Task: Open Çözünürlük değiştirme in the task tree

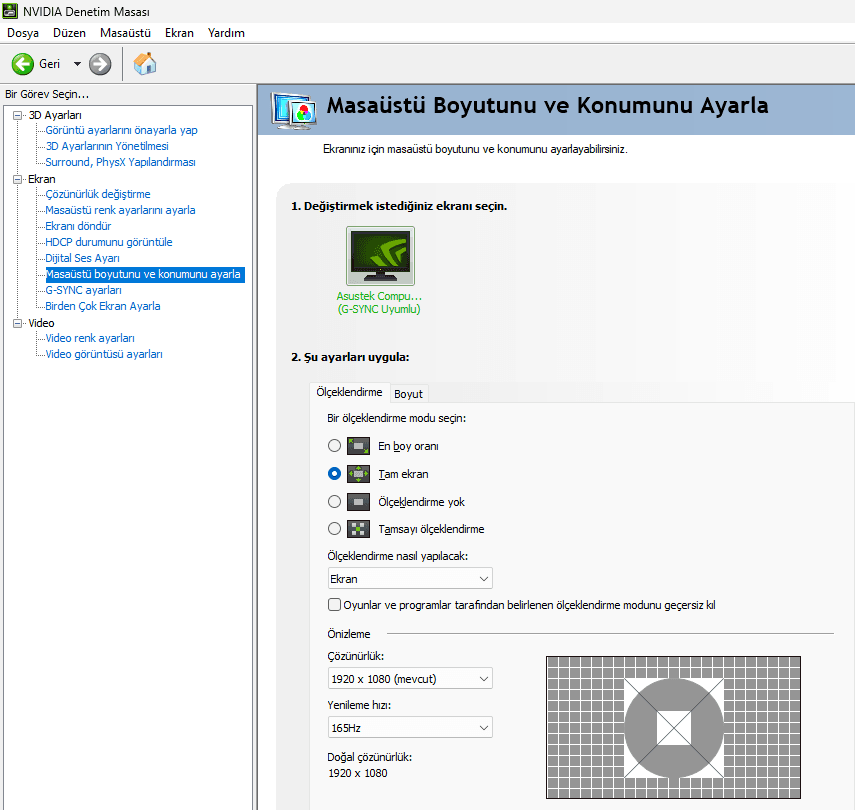Action: click(98, 194)
